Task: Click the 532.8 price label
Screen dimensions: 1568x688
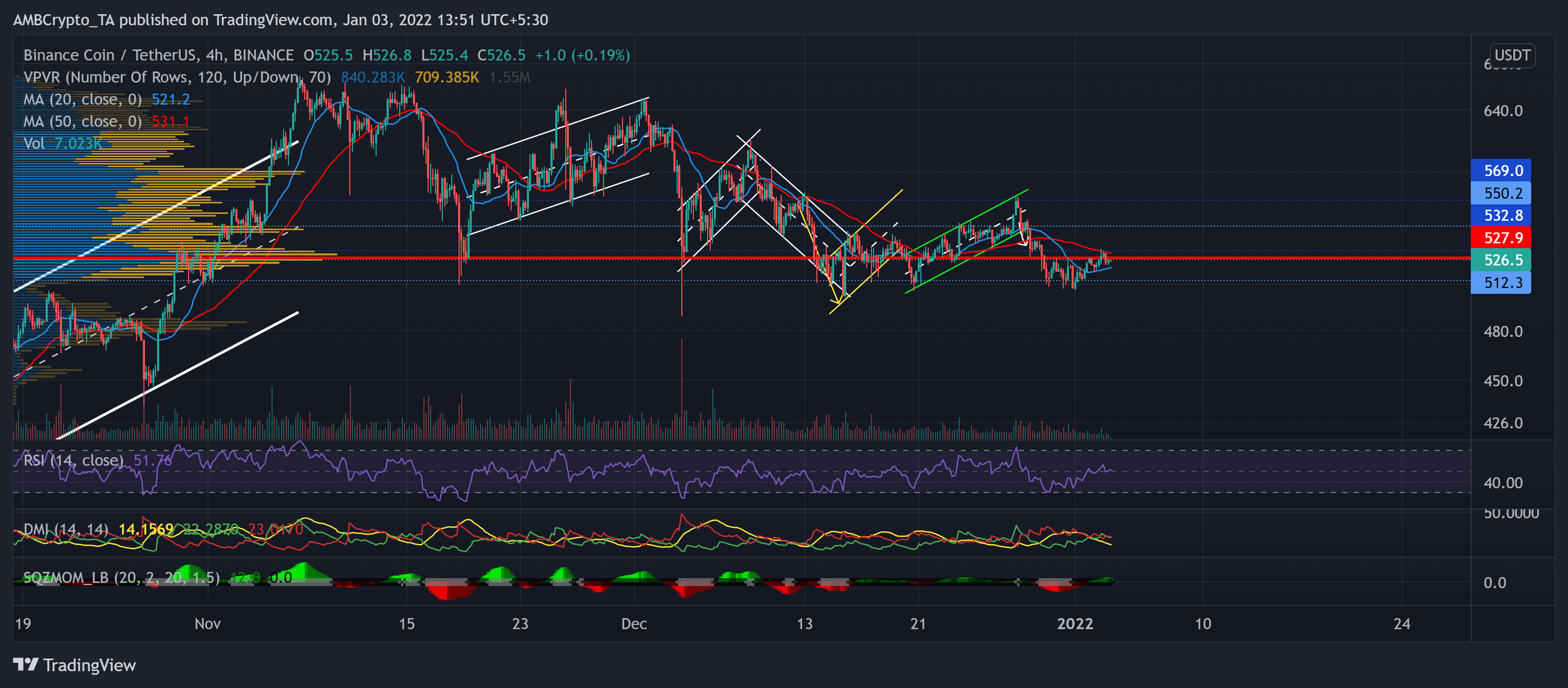Action: (x=1500, y=215)
